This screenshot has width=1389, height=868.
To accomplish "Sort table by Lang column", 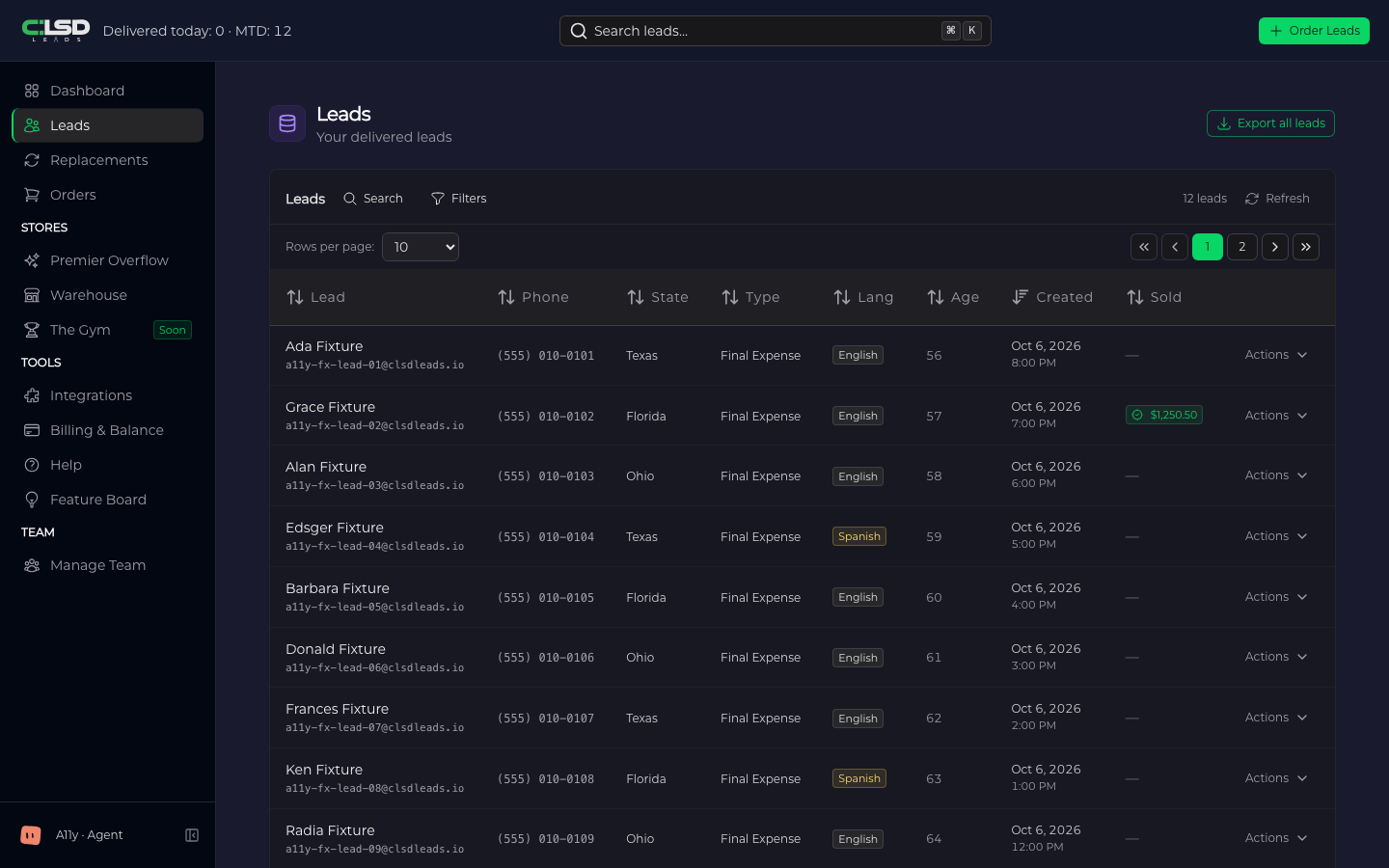I will 863,297.
